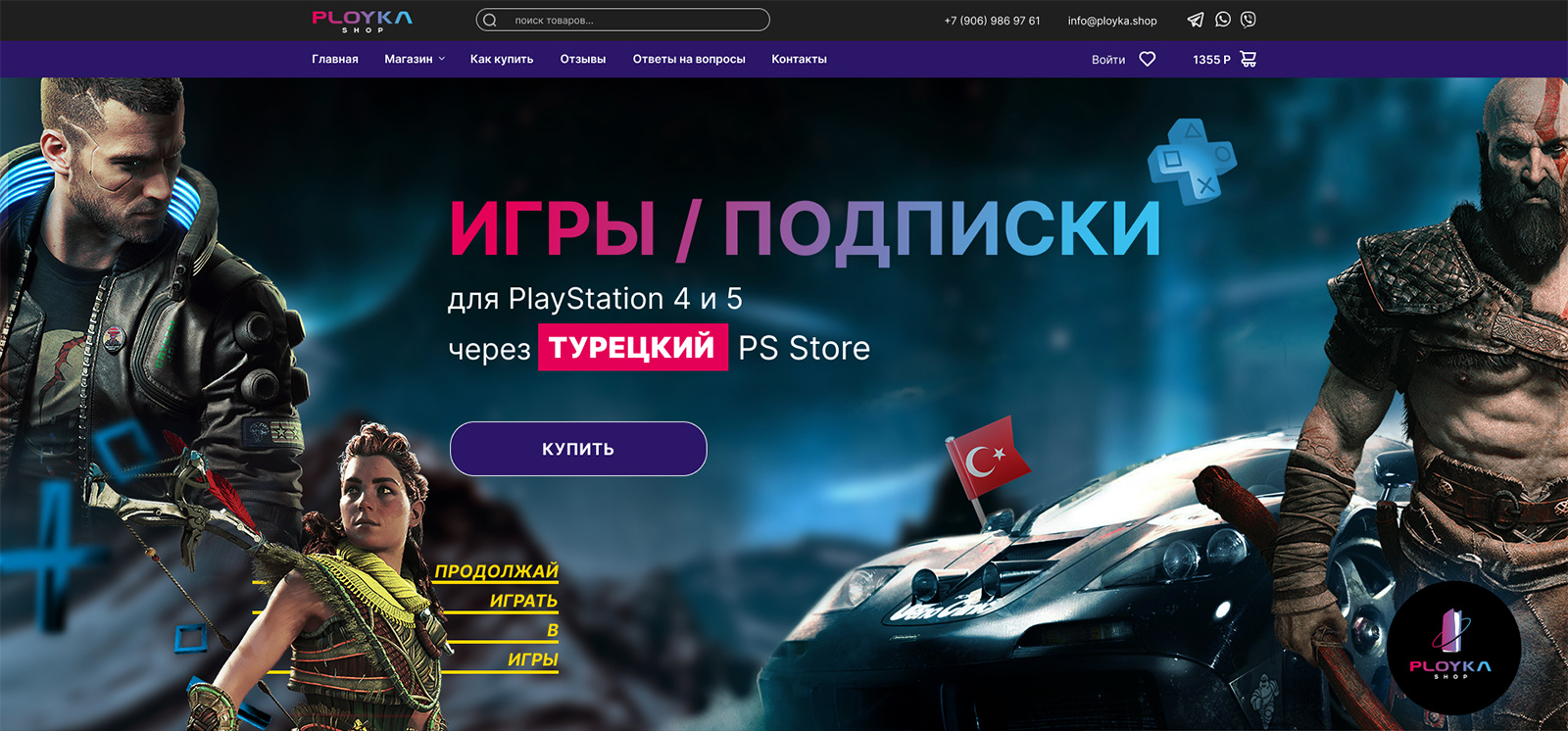Open the info@ployka.shop email link
Screen dimensions: 1568x731
pos(1112,21)
